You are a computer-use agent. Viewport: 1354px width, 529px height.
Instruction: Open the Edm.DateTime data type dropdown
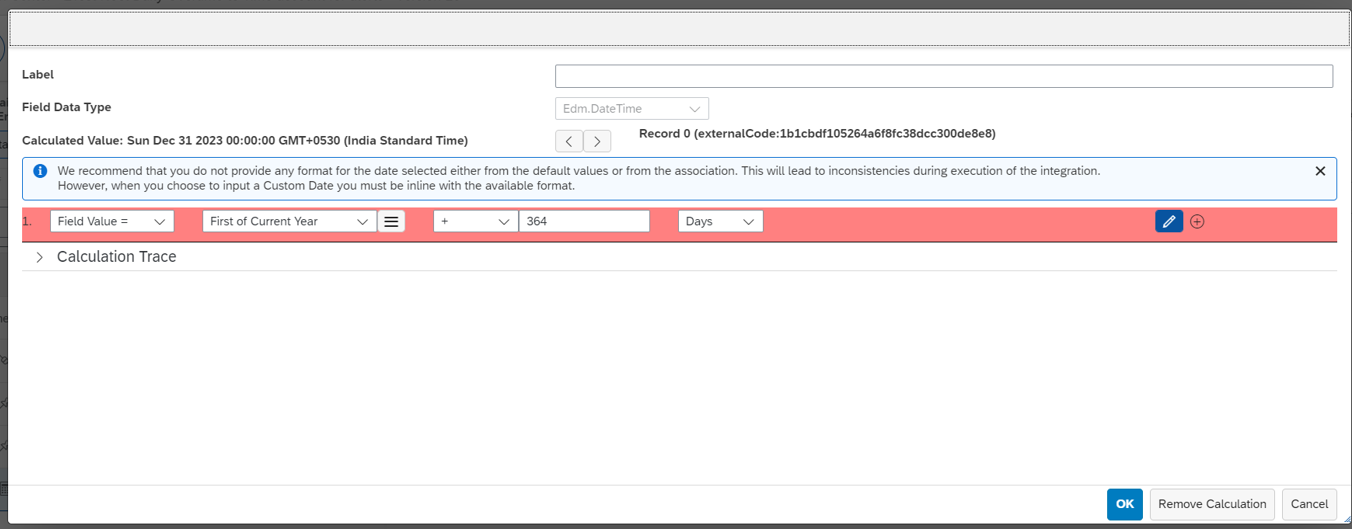point(632,109)
